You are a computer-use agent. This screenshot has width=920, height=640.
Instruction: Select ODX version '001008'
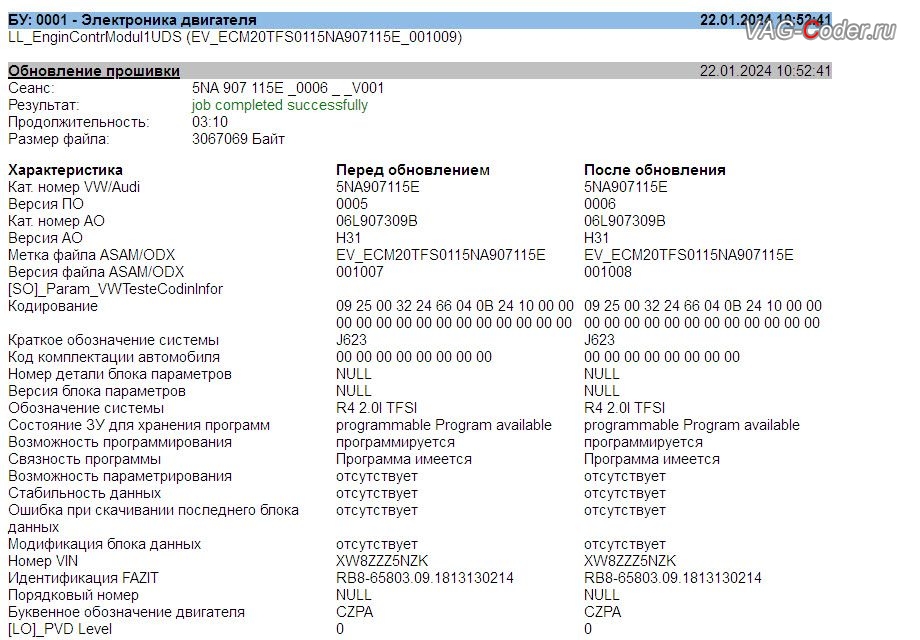click(607, 272)
